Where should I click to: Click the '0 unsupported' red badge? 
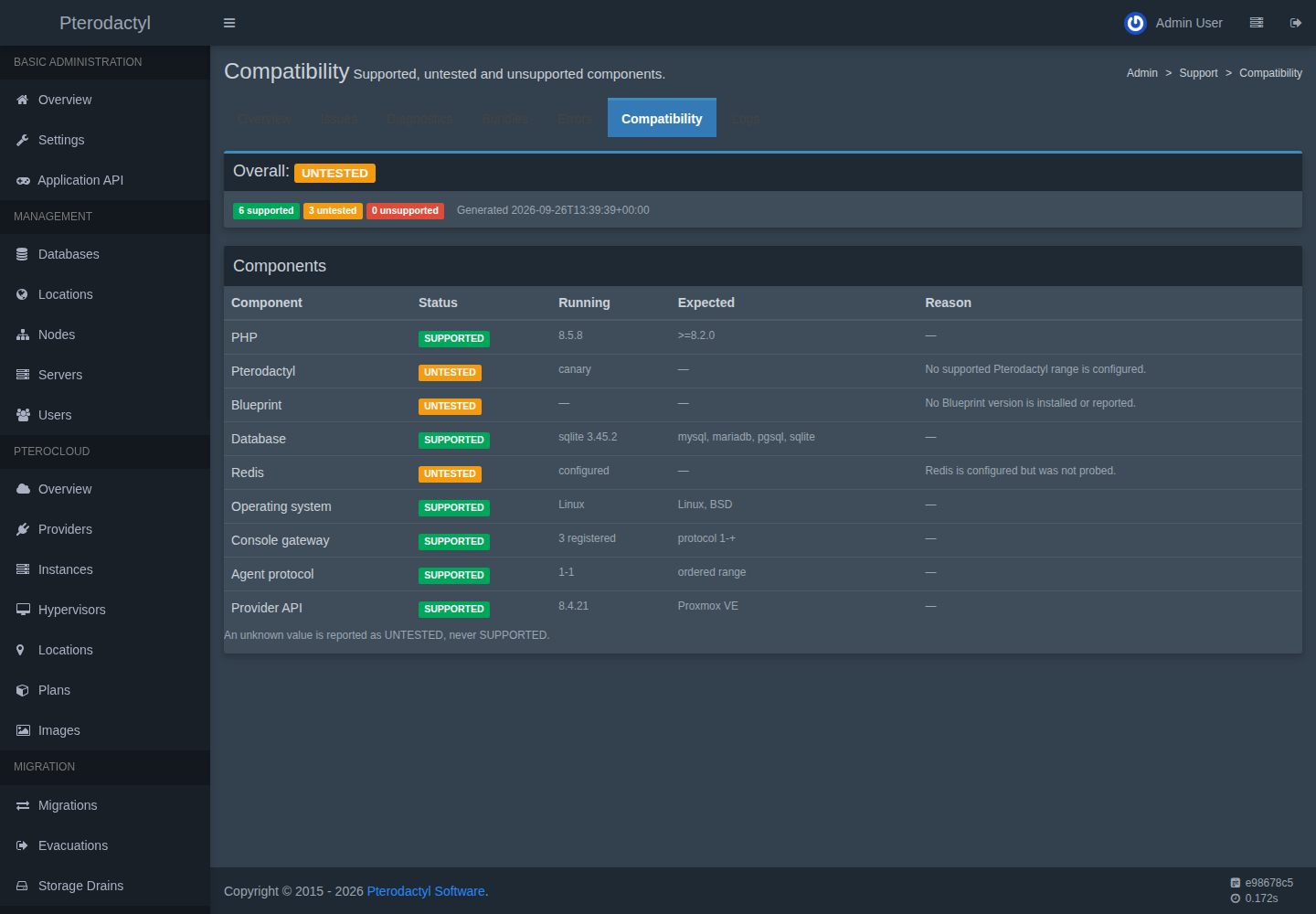(x=405, y=211)
